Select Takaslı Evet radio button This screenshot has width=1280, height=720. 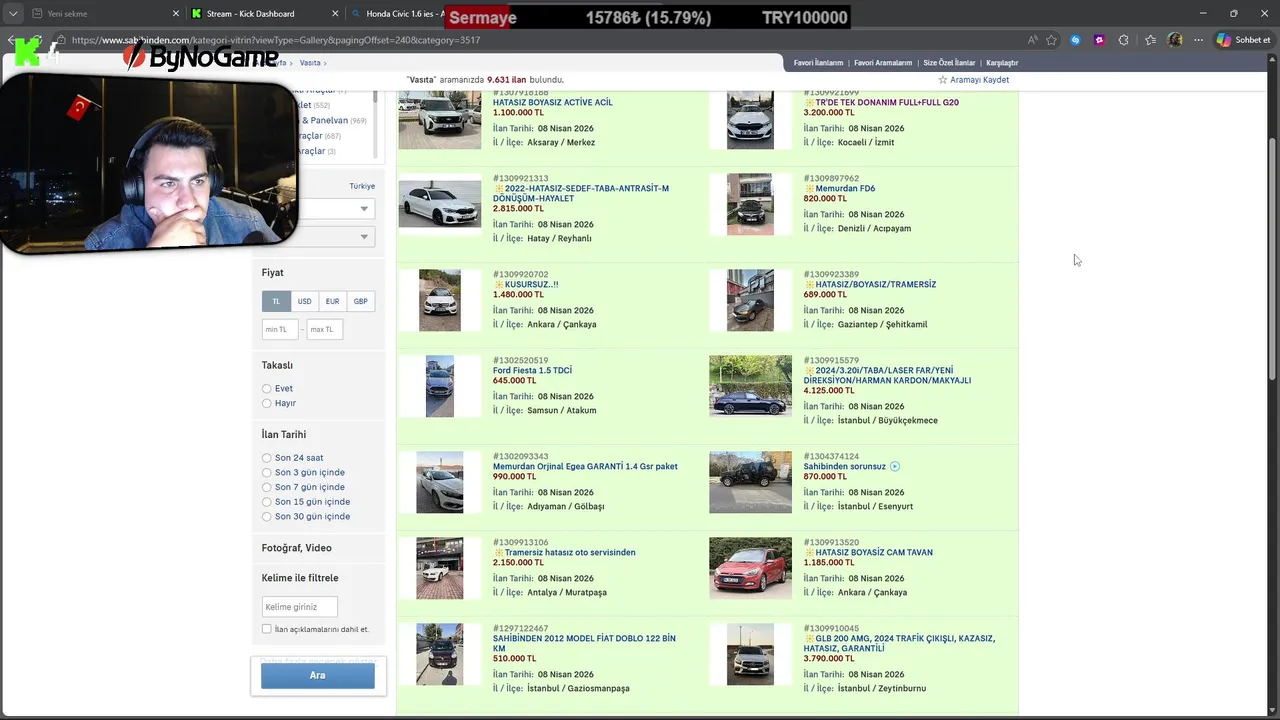pos(266,389)
